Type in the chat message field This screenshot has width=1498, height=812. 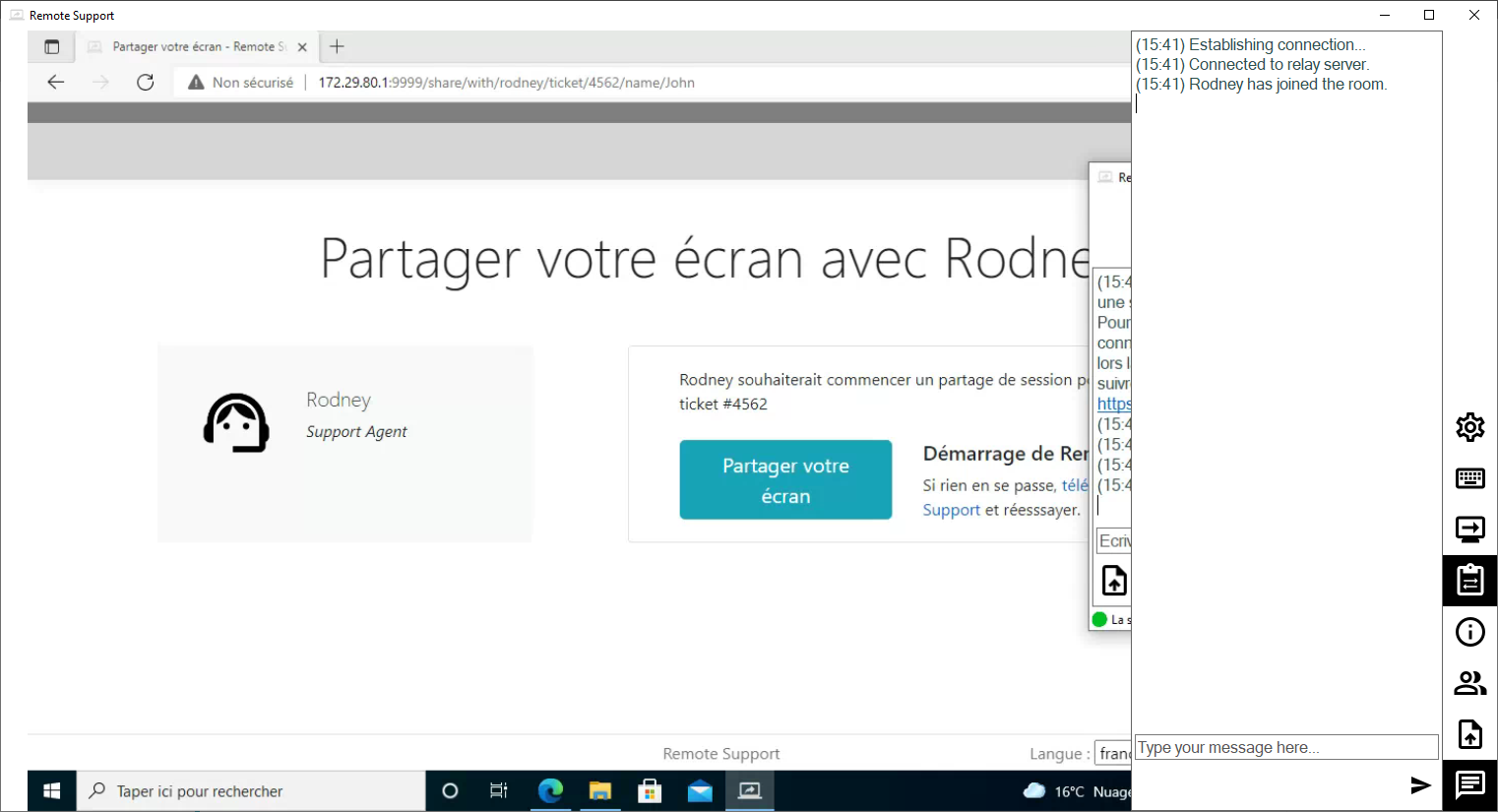pos(1285,748)
